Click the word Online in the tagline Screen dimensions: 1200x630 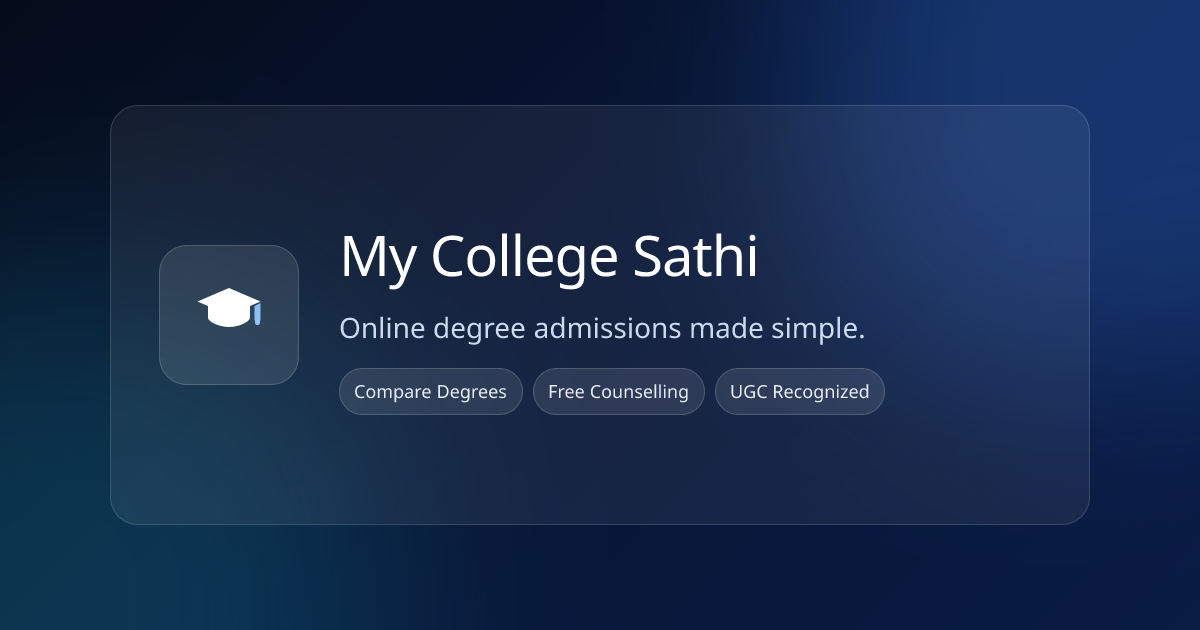point(379,328)
